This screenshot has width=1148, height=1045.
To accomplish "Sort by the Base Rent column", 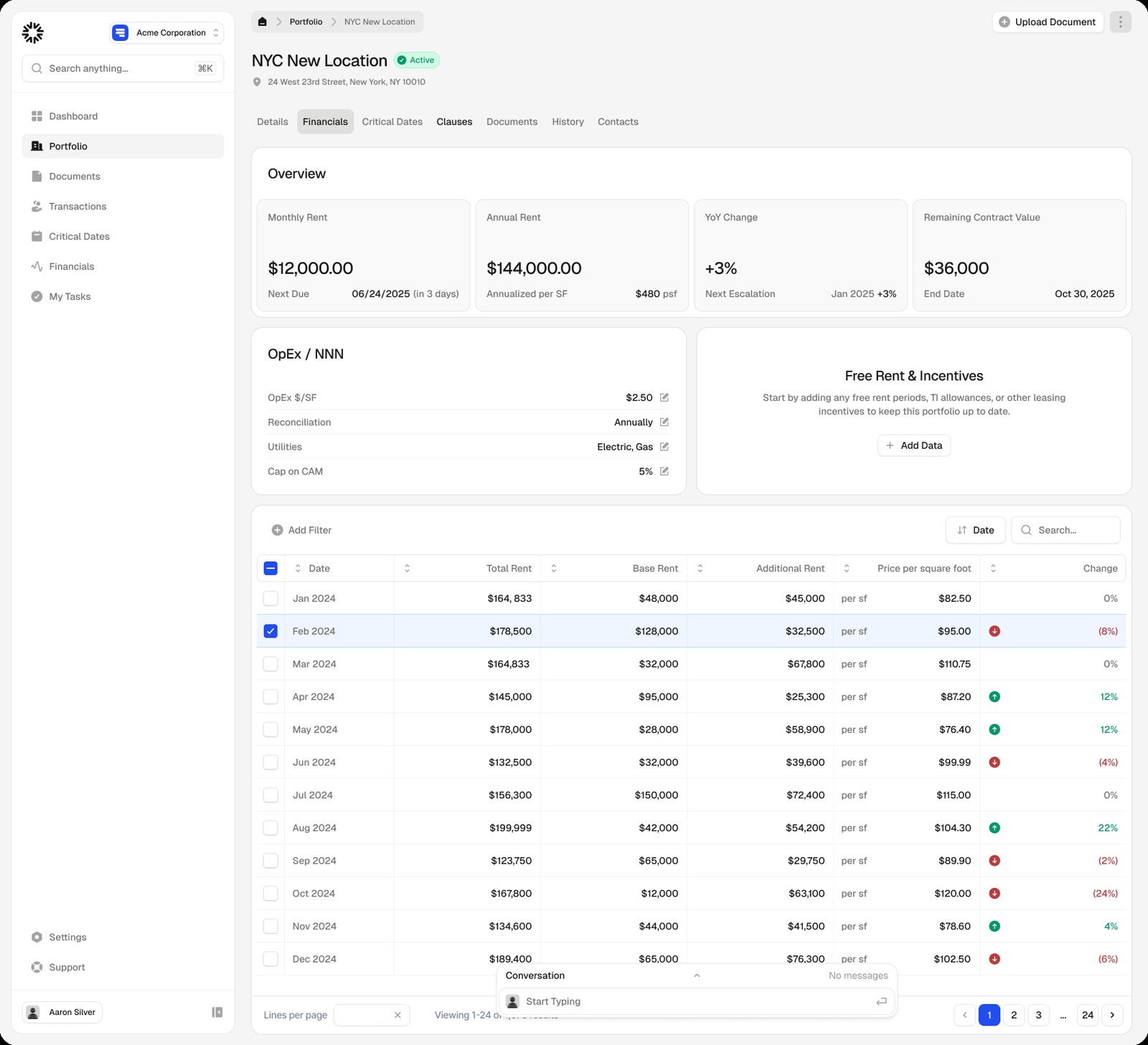I will coord(554,568).
